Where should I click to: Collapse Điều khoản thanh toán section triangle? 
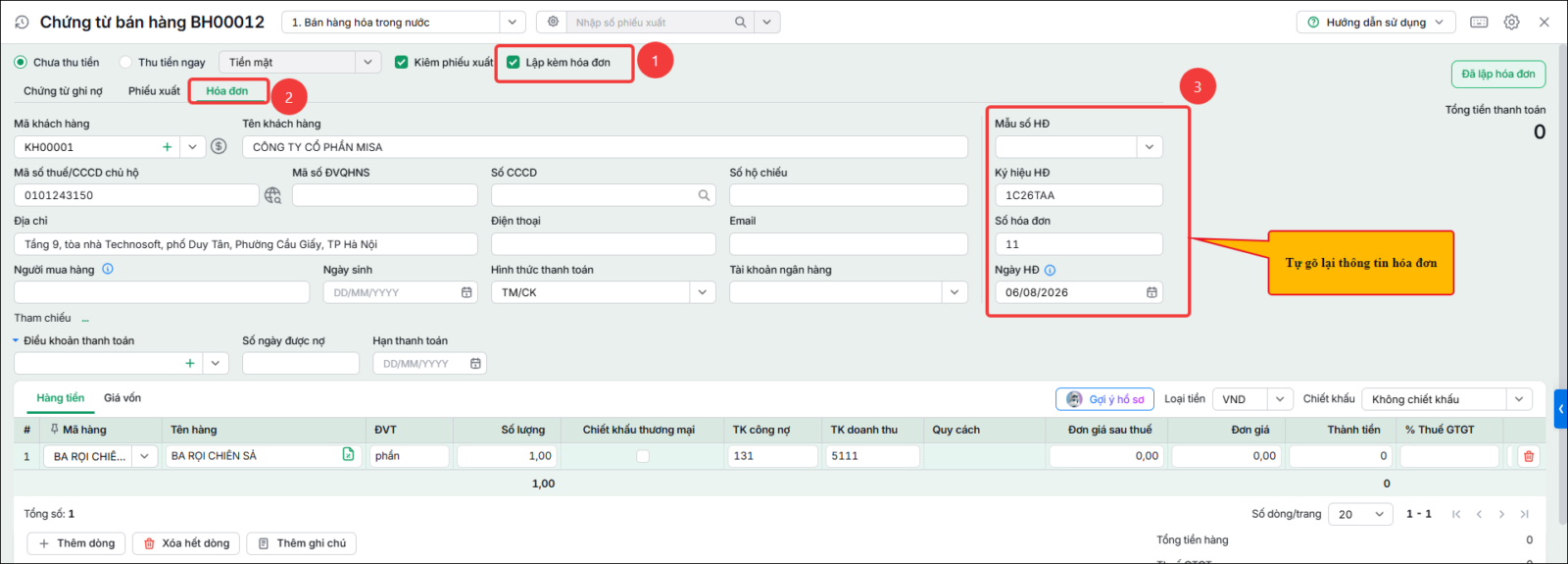16,340
